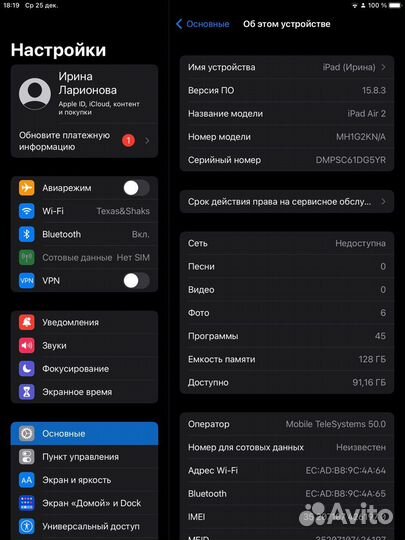This screenshot has height=540, width=405.
Task: Tap the Пункт управления icon
Action: point(27,457)
